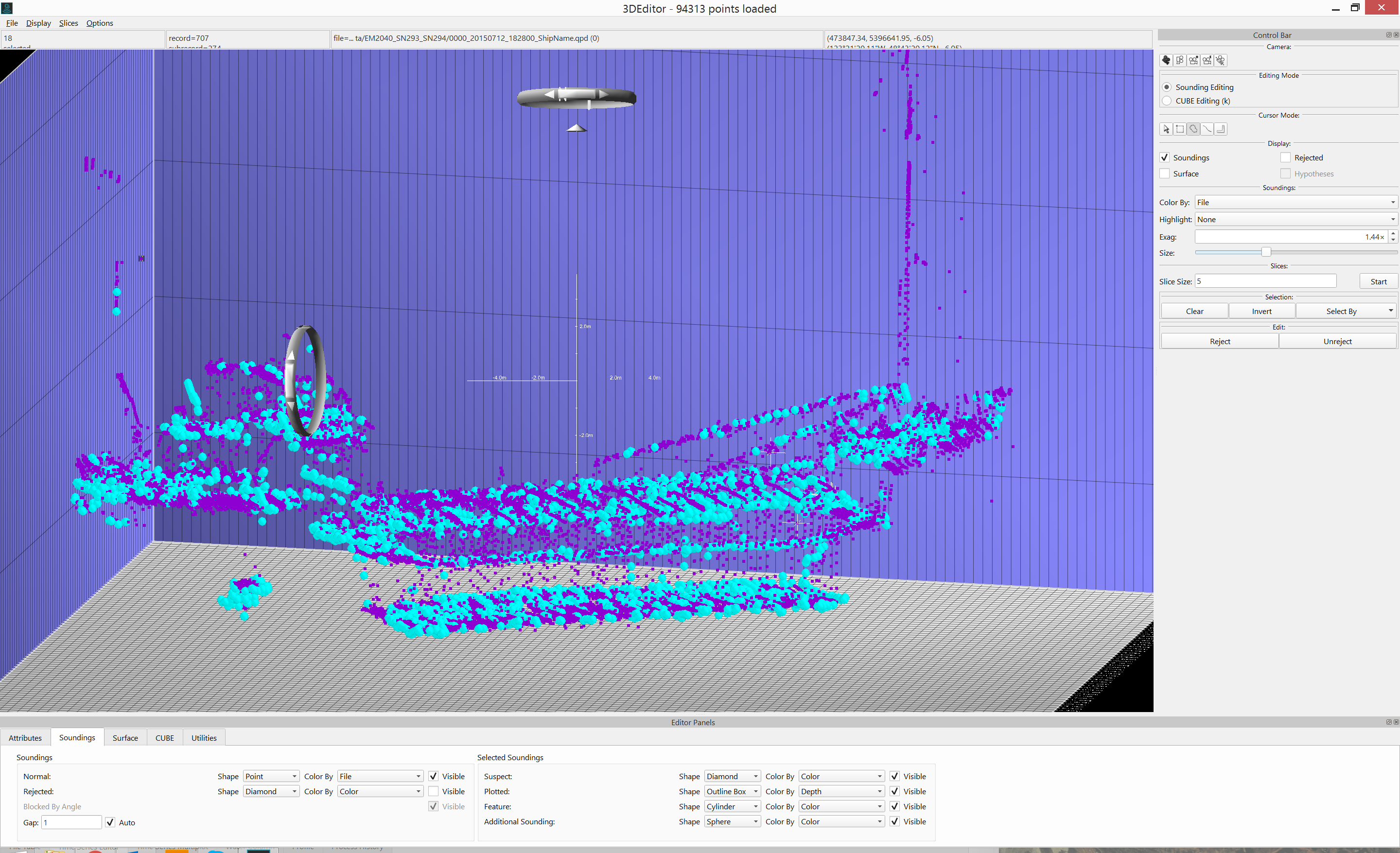Click the Reject button
Viewport: 1400px width, 853px height.
(1219, 341)
